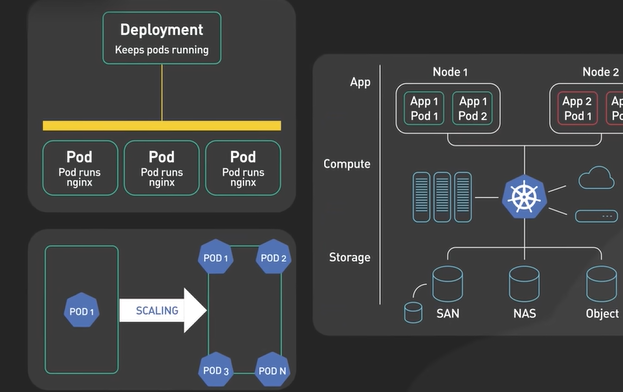The width and height of the screenshot is (623, 392).
Task: Click the Object storage cylinder icon
Action: click(x=602, y=284)
